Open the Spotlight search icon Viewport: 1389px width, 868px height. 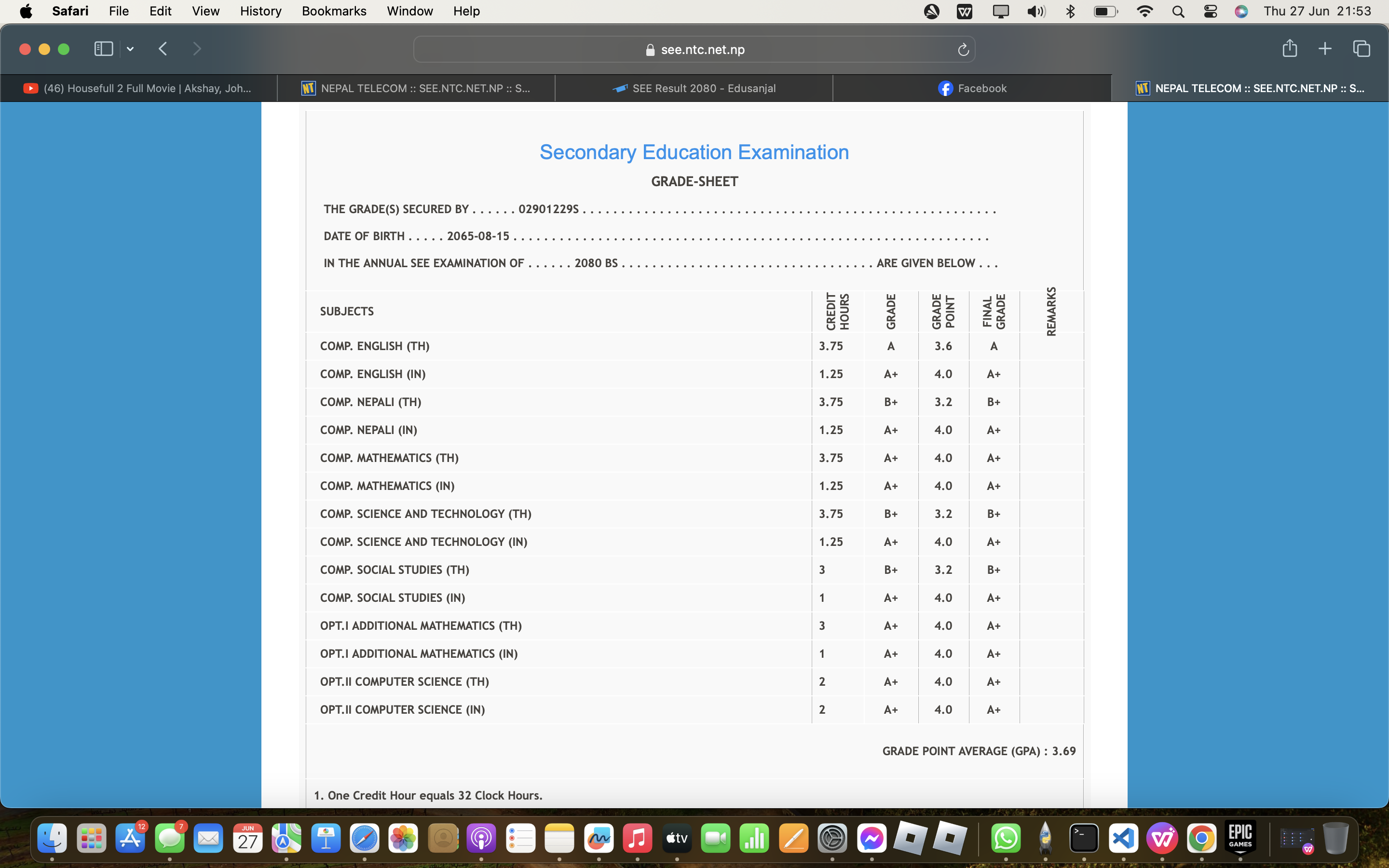pyautogui.click(x=1178, y=12)
